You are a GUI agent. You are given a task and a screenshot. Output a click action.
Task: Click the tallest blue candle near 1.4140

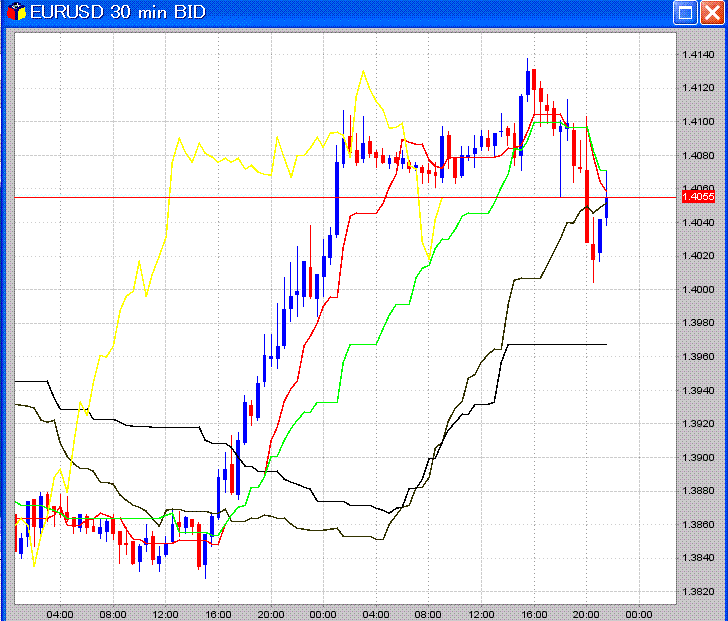pos(527,83)
